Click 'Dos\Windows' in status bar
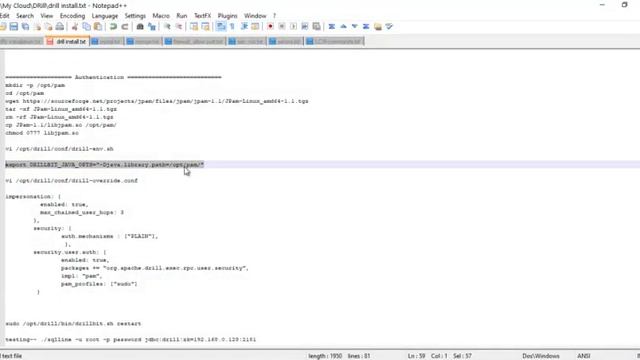Image resolution: width=640 pixels, height=360 pixels. click(x=541, y=356)
